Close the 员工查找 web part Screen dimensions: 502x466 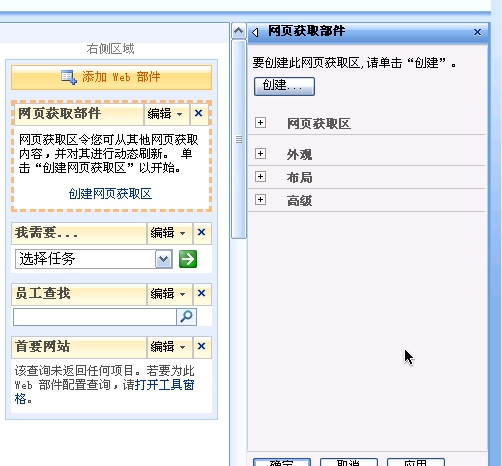point(201,293)
